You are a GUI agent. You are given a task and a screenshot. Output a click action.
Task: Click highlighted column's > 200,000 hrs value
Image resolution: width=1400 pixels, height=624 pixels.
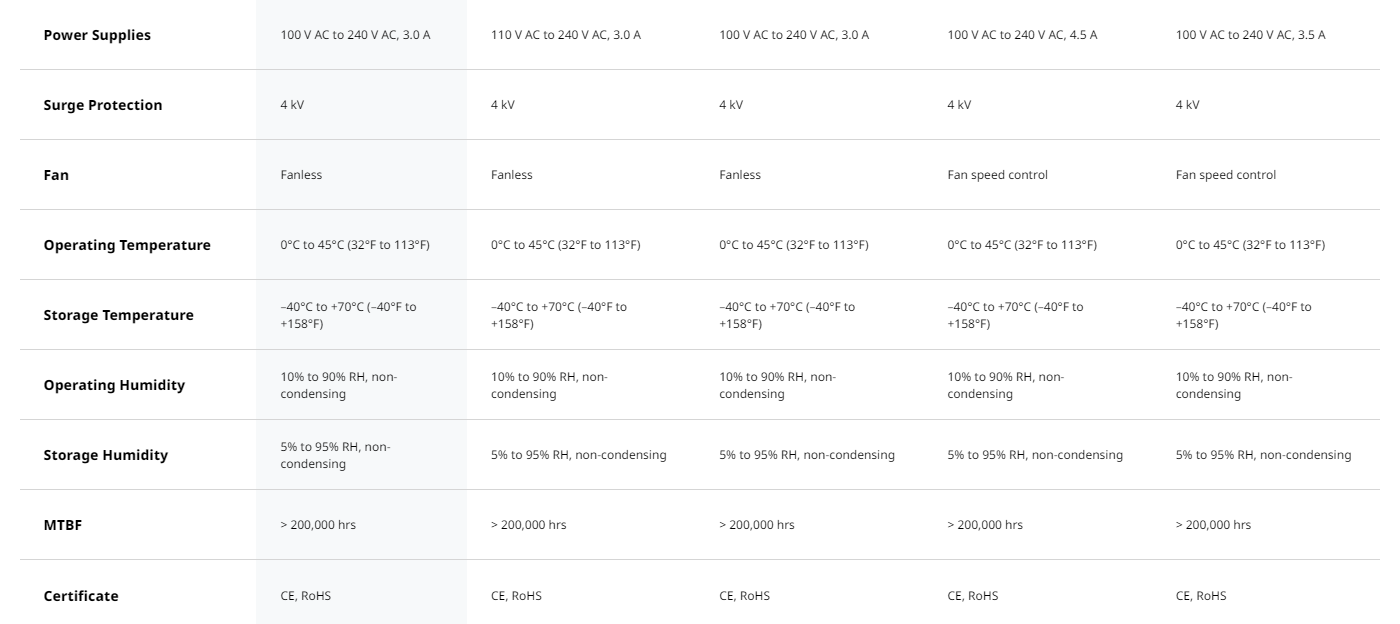(x=318, y=525)
